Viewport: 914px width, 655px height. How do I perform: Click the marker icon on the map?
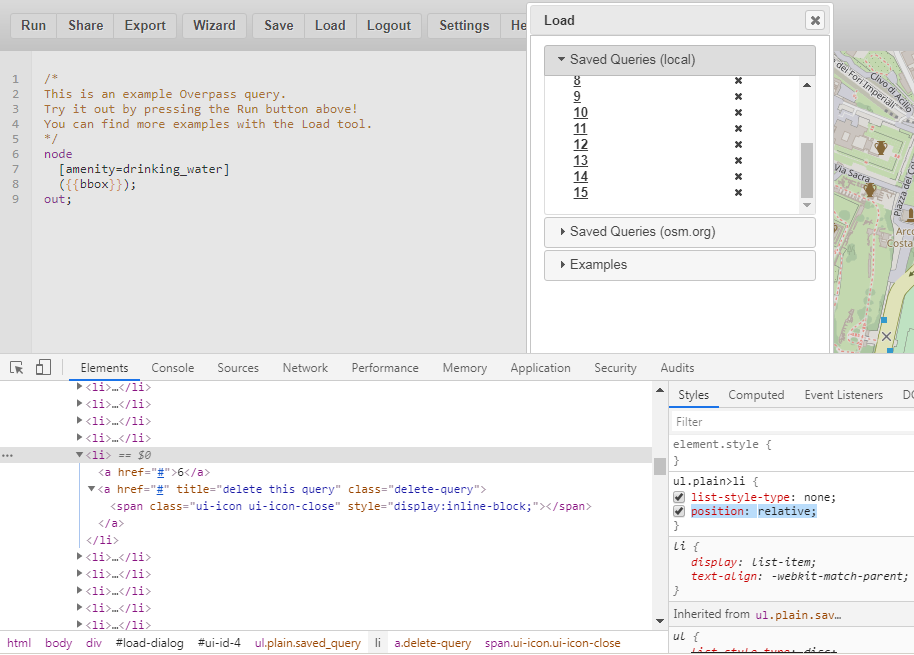point(879,146)
